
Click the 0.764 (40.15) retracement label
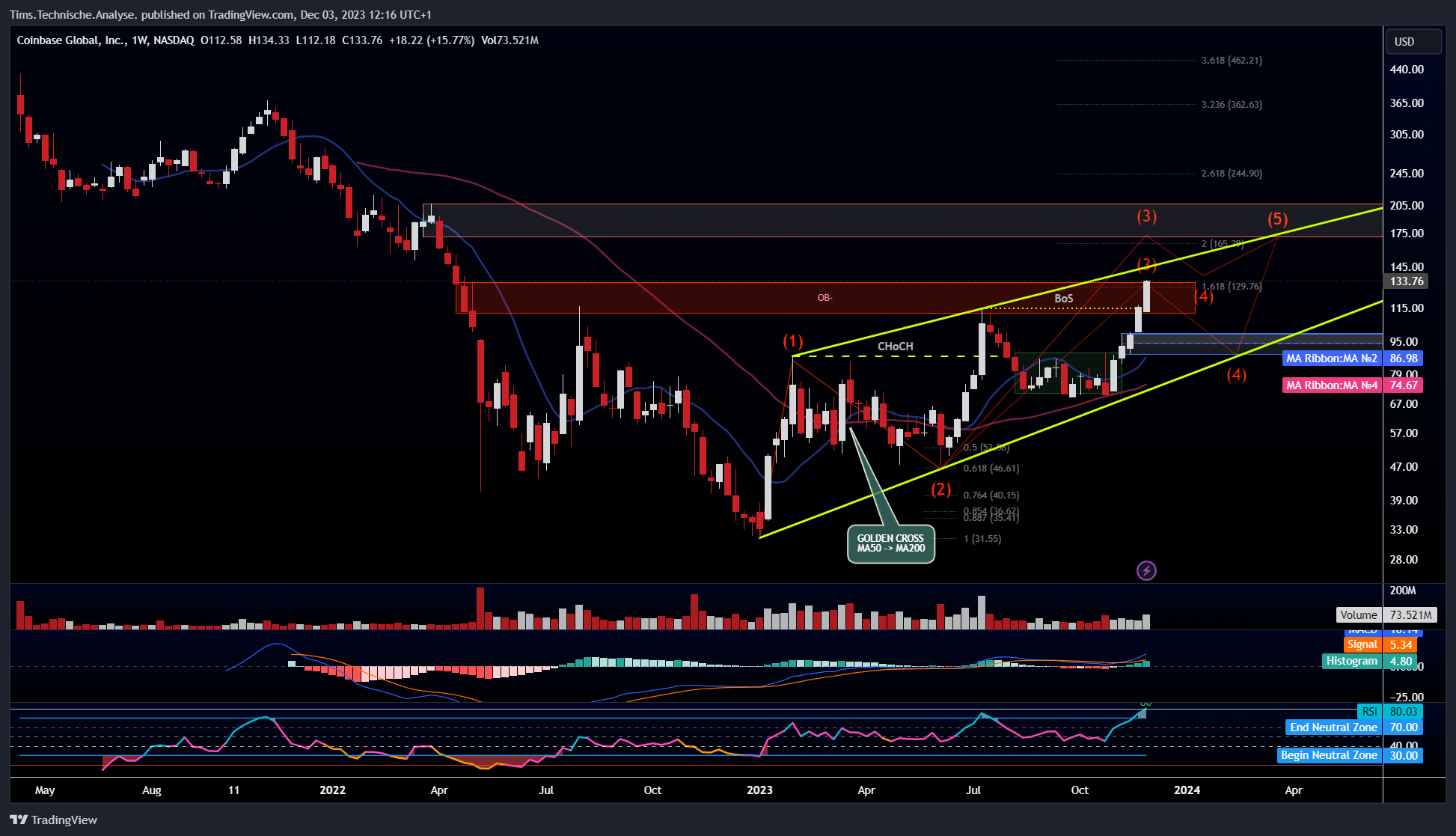tap(991, 495)
